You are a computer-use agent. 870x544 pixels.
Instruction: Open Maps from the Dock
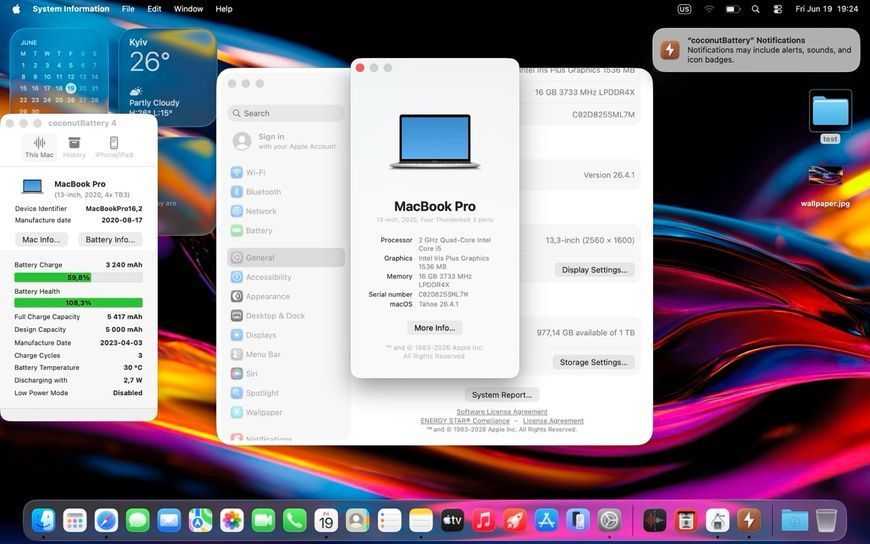[x=200, y=521]
